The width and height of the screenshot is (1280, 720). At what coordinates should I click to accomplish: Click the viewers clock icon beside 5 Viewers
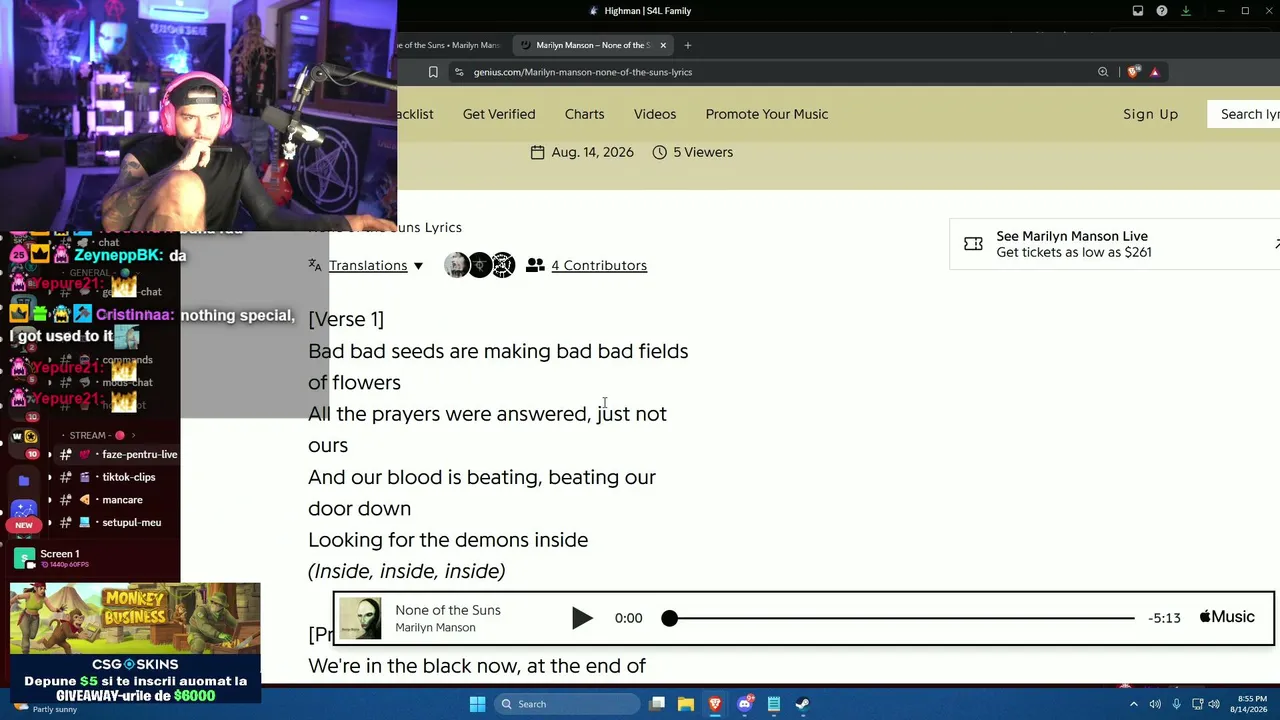(660, 152)
